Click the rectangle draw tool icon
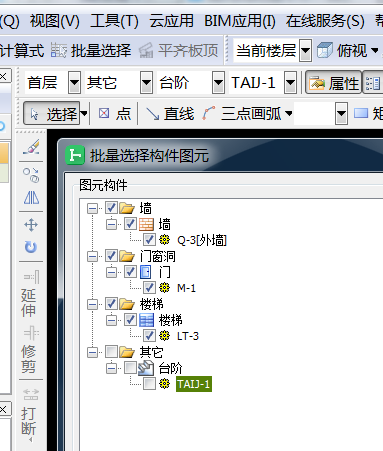 (361, 113)
